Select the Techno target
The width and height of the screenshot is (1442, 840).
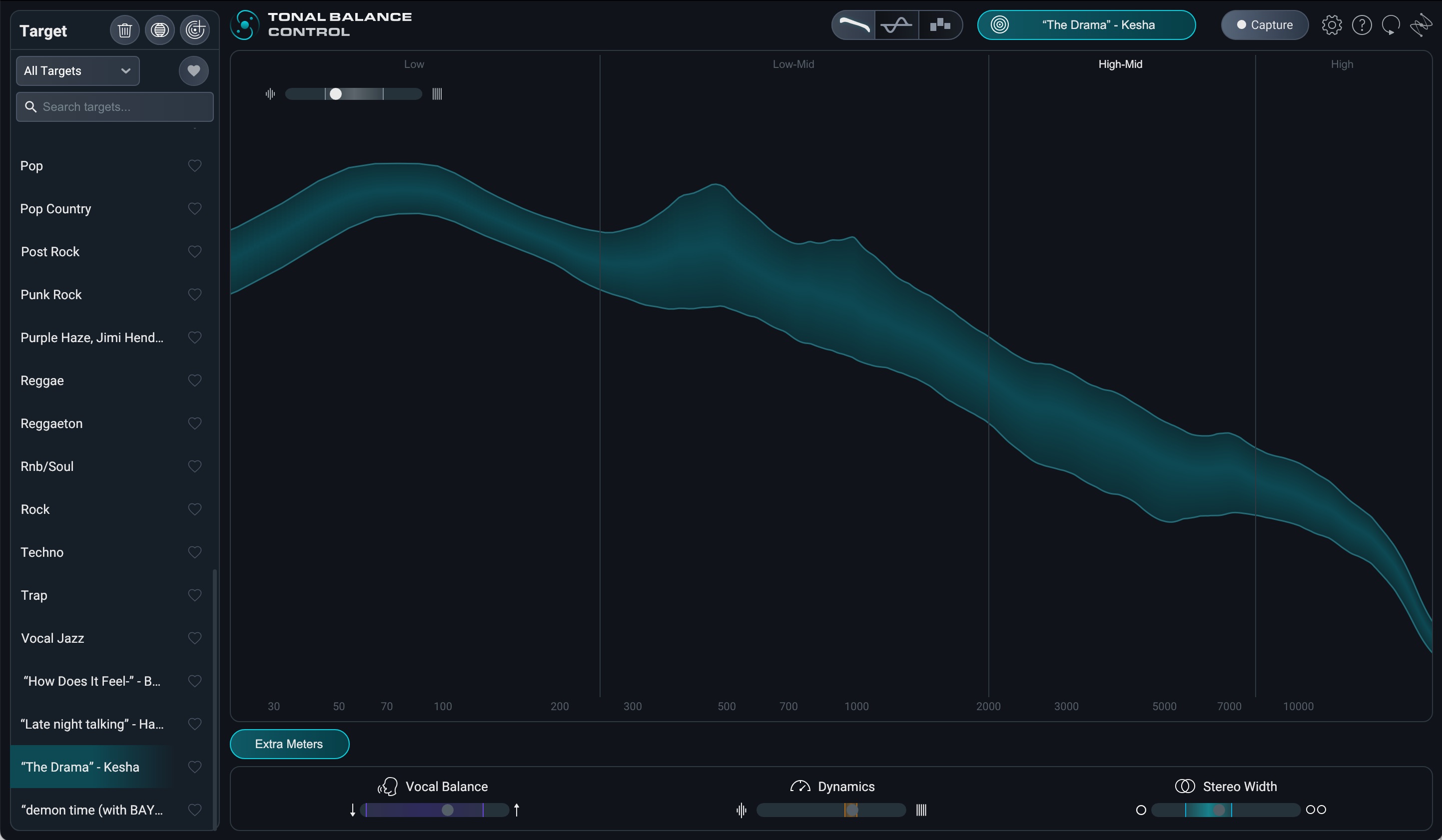(x=42, y=552)
